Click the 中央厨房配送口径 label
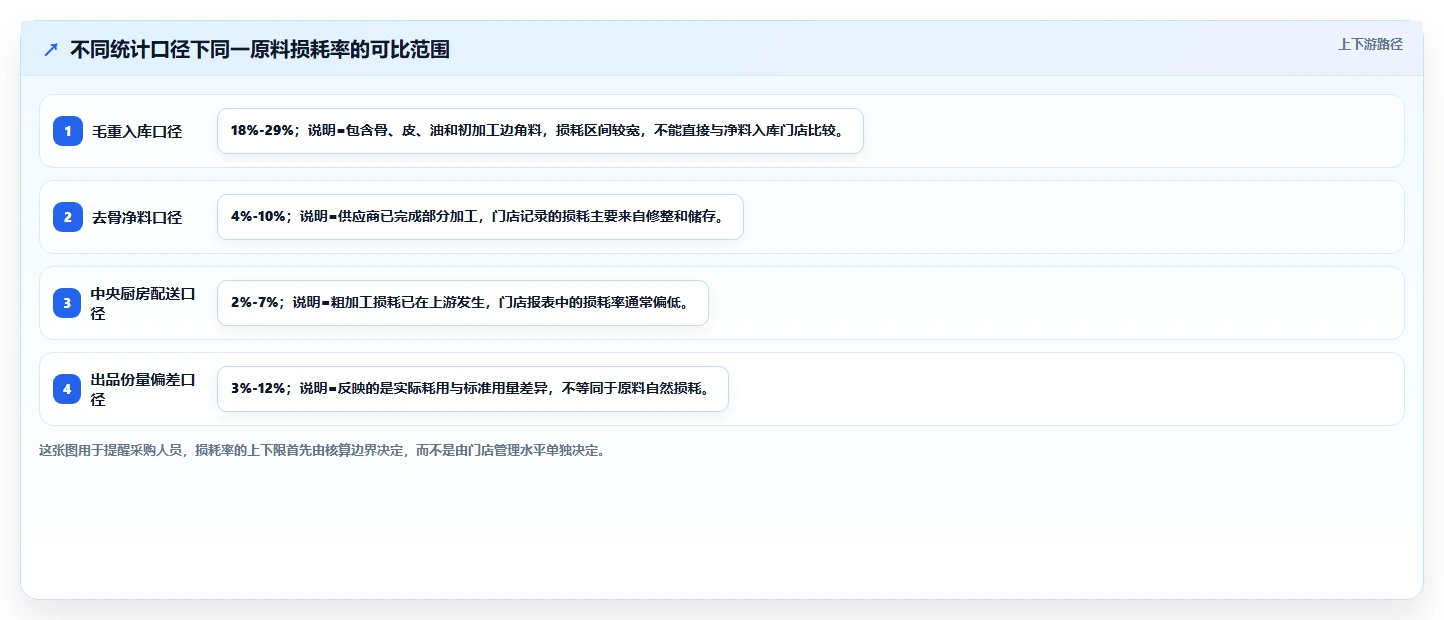1444x620 pixels. point(144,303)
